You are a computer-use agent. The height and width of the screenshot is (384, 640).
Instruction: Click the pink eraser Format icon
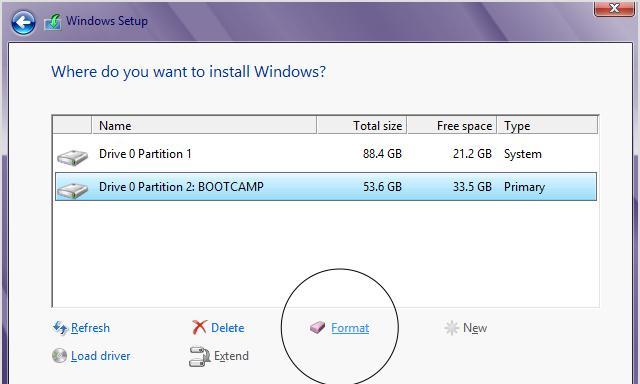tap(317, 327)
